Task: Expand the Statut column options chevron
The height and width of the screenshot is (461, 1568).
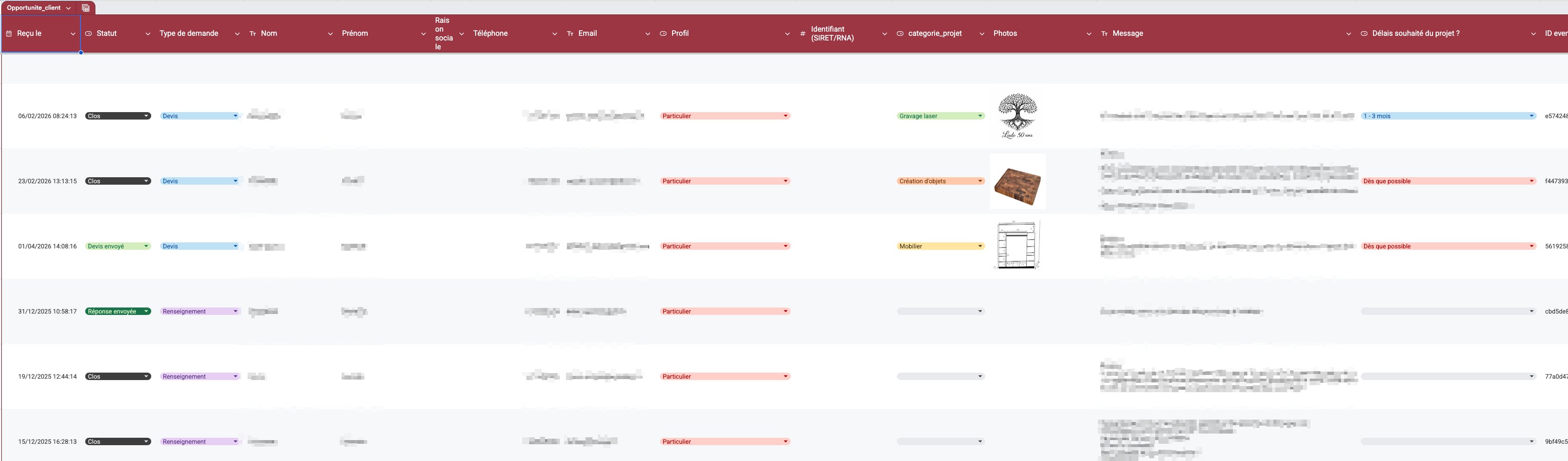Action: (148, 34)
